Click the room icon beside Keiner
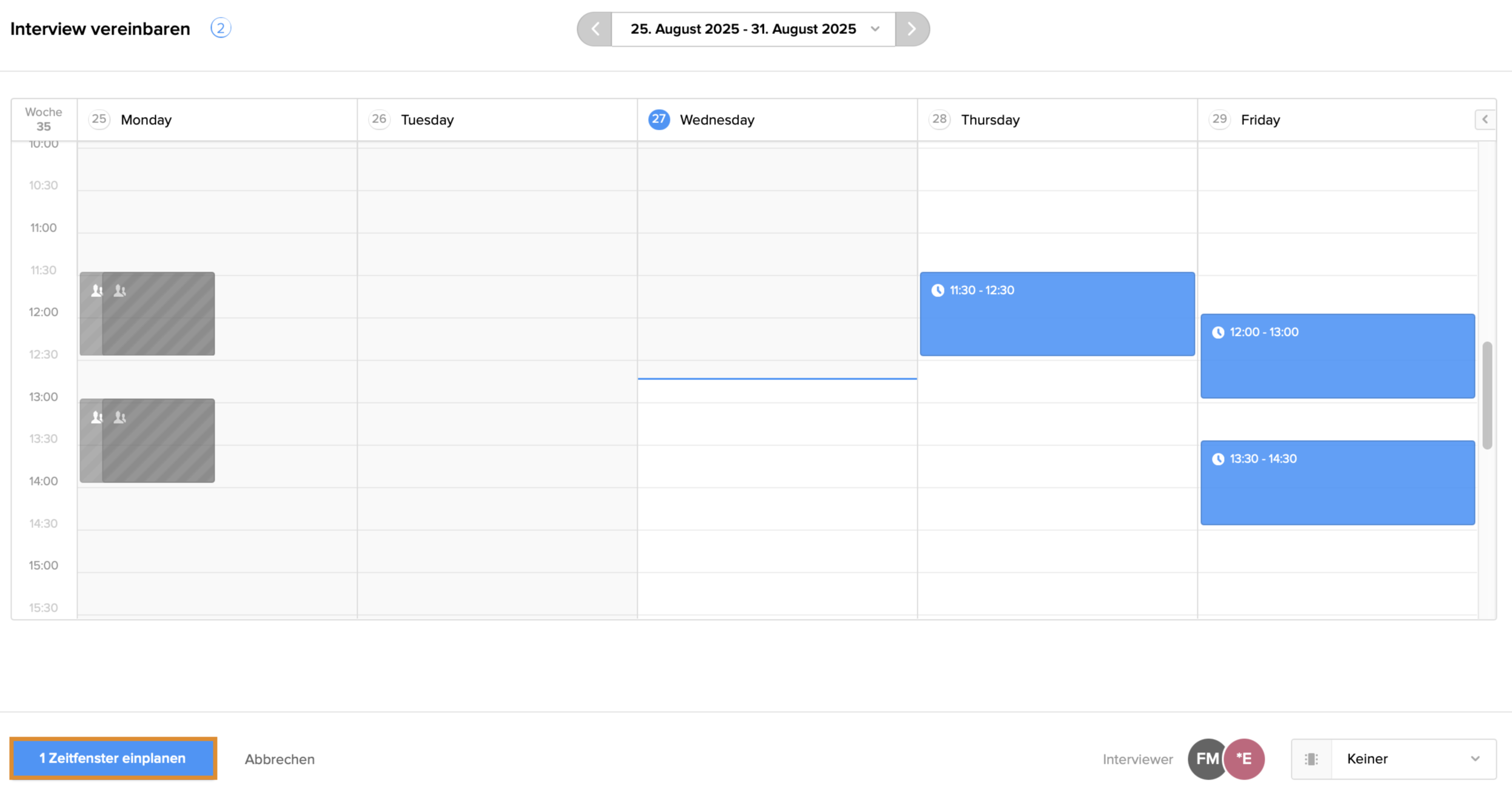Image resolution: width=1512 pixels, height=805 pixels. tap(1311, 759)
